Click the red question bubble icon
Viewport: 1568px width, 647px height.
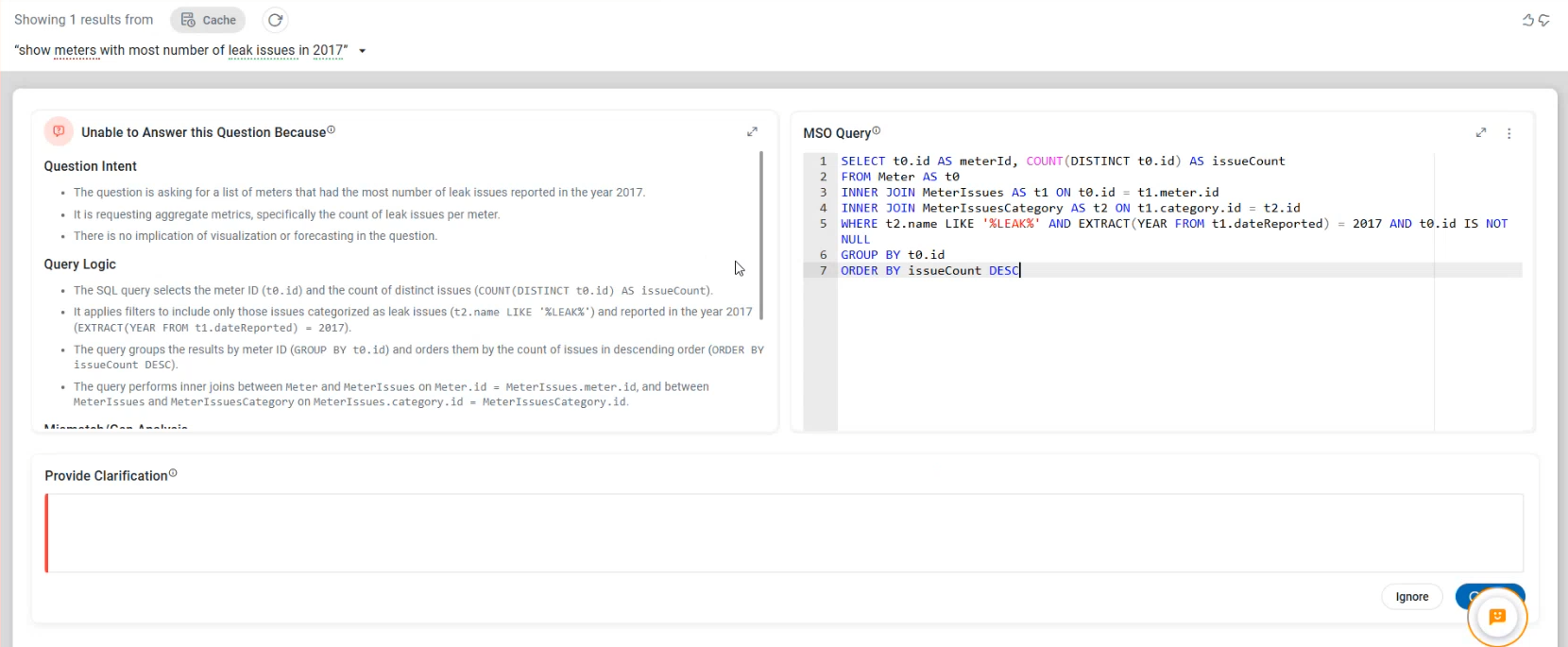pyautogui.click(x=59, y=132)
